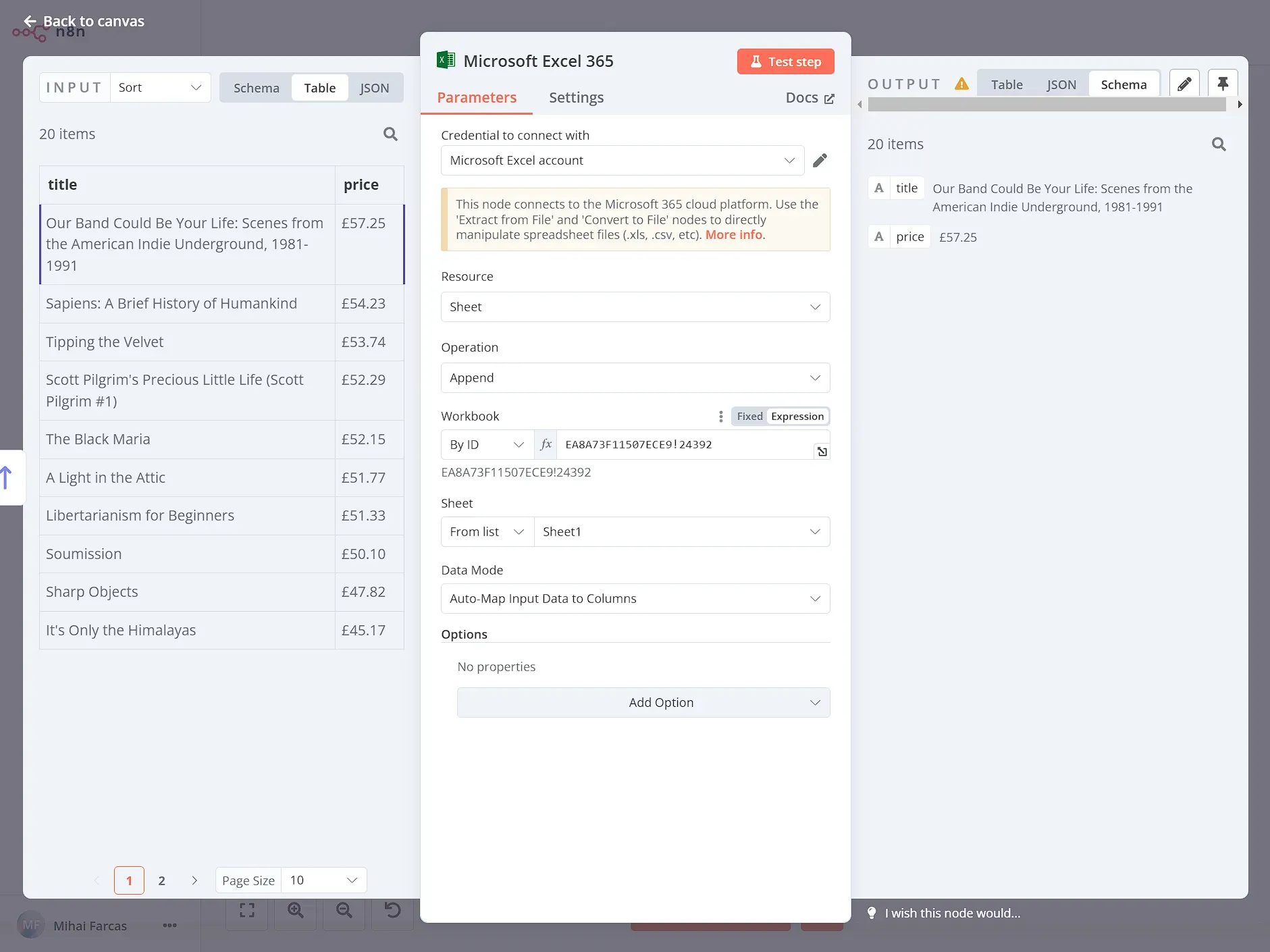This screenshot has width=1270, height=952.
Task: Click the output horizontal scrollbar
Action: [x=1047, y=105]
